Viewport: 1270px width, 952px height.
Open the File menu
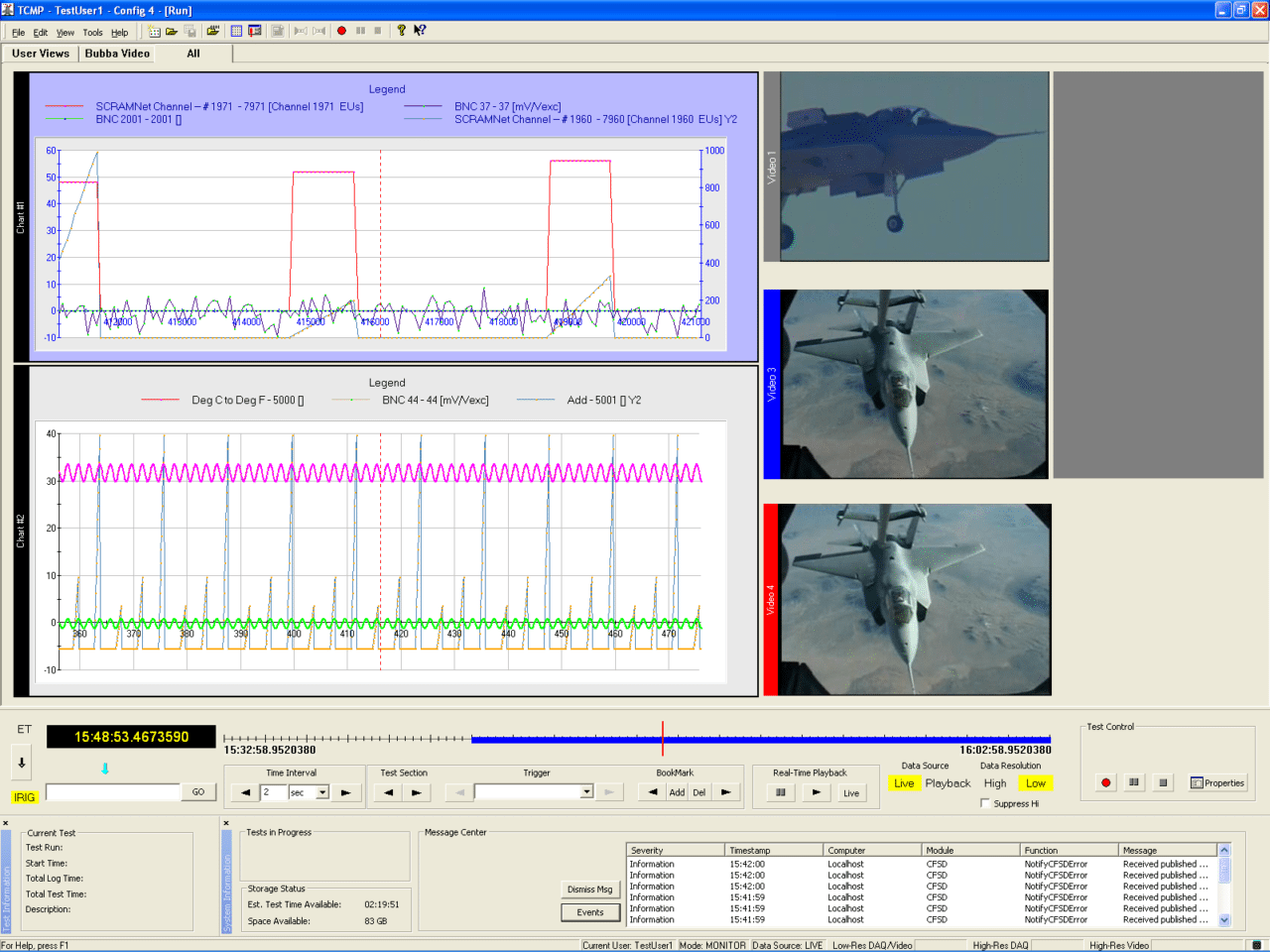[18, 33]
